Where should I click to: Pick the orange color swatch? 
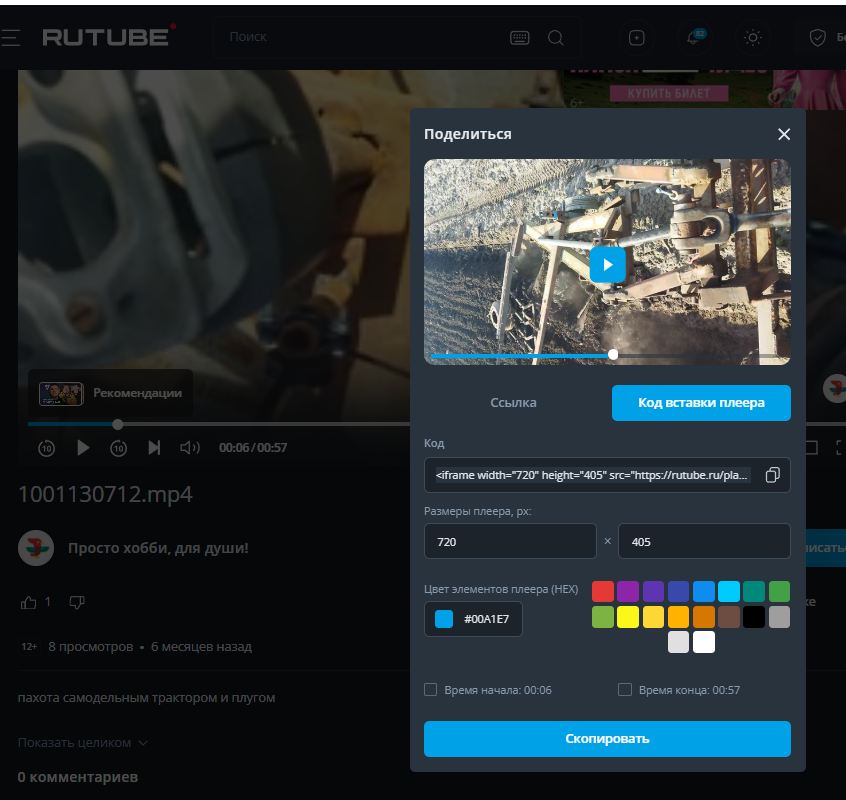point(704,617)
